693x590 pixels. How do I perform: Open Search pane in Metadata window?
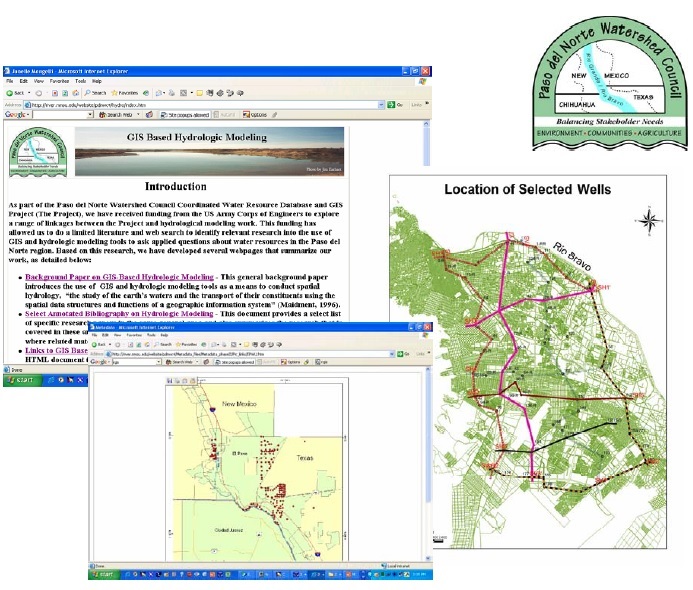pyautogui.click(x=163, y=344)
